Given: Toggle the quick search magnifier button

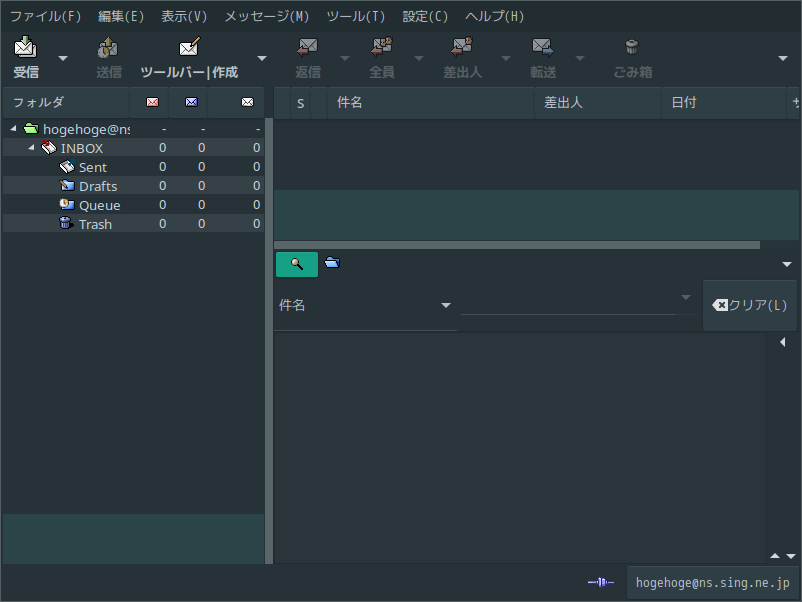Looking at the screenshot, I should coord(296,264).
